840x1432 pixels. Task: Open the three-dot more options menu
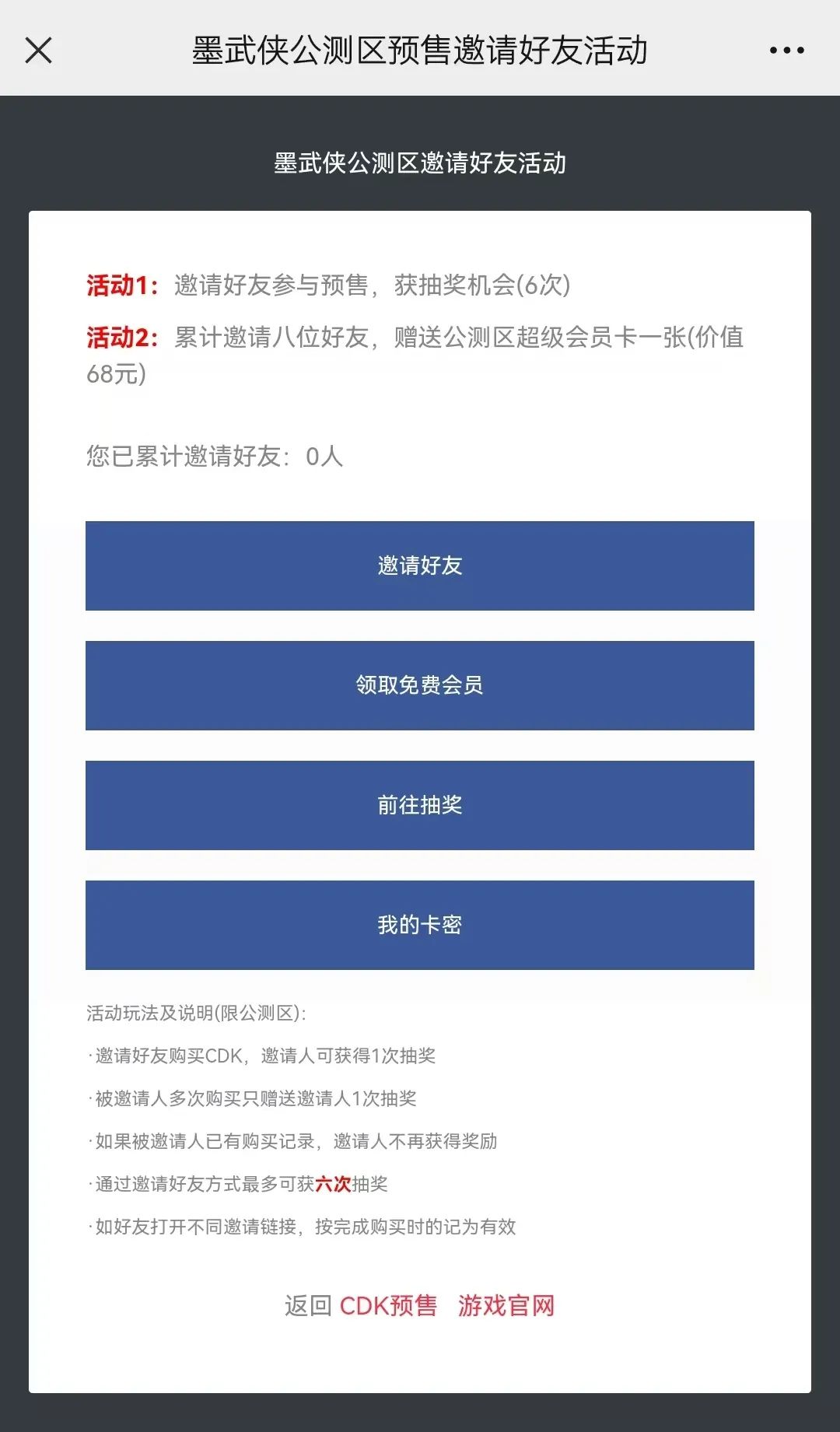point(786,51)
